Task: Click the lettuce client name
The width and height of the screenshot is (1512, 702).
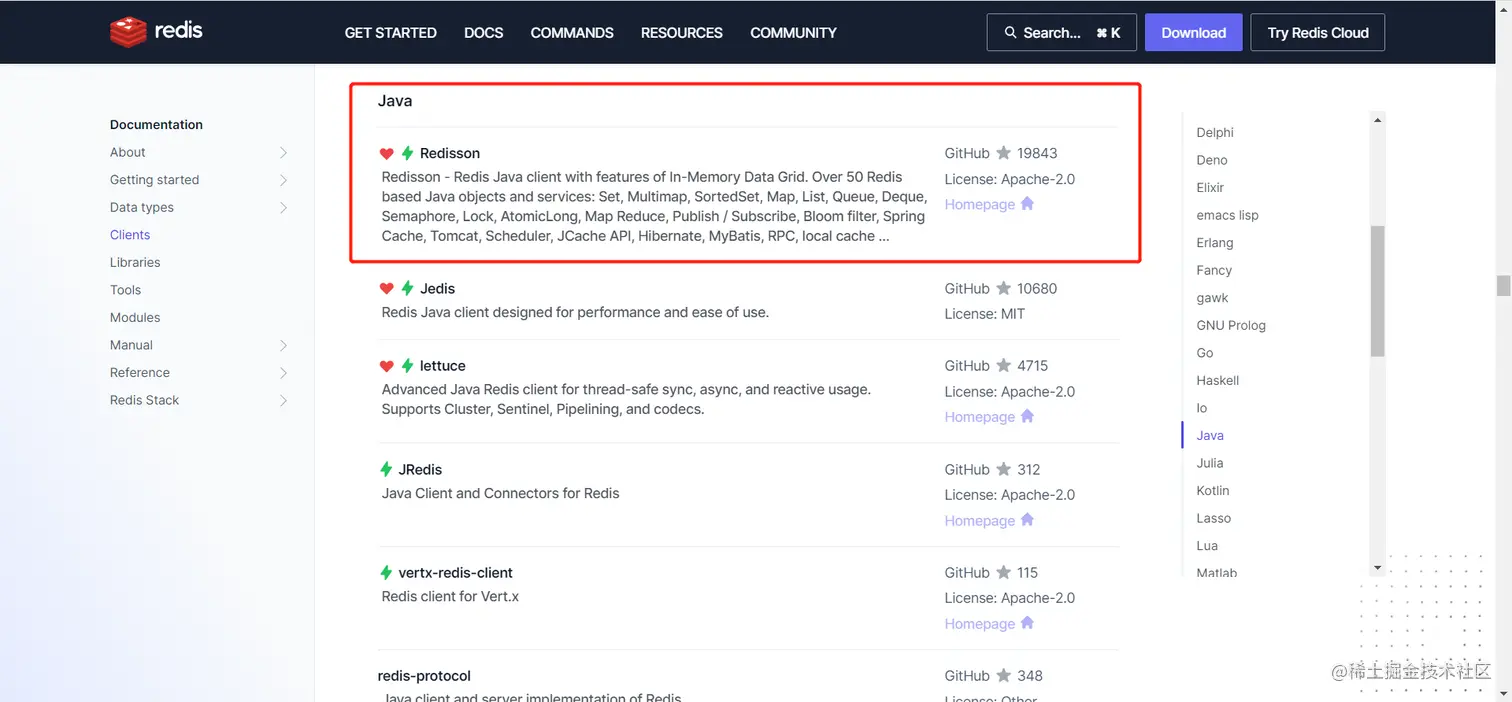Action: (x=443, y=366)
